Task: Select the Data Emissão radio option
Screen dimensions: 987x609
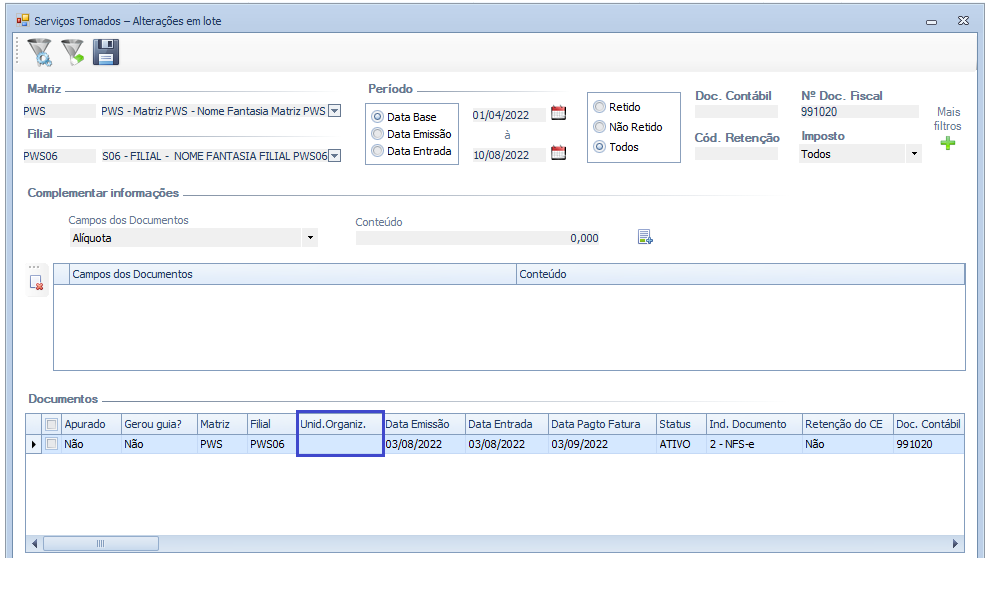Action: [377, 134]
